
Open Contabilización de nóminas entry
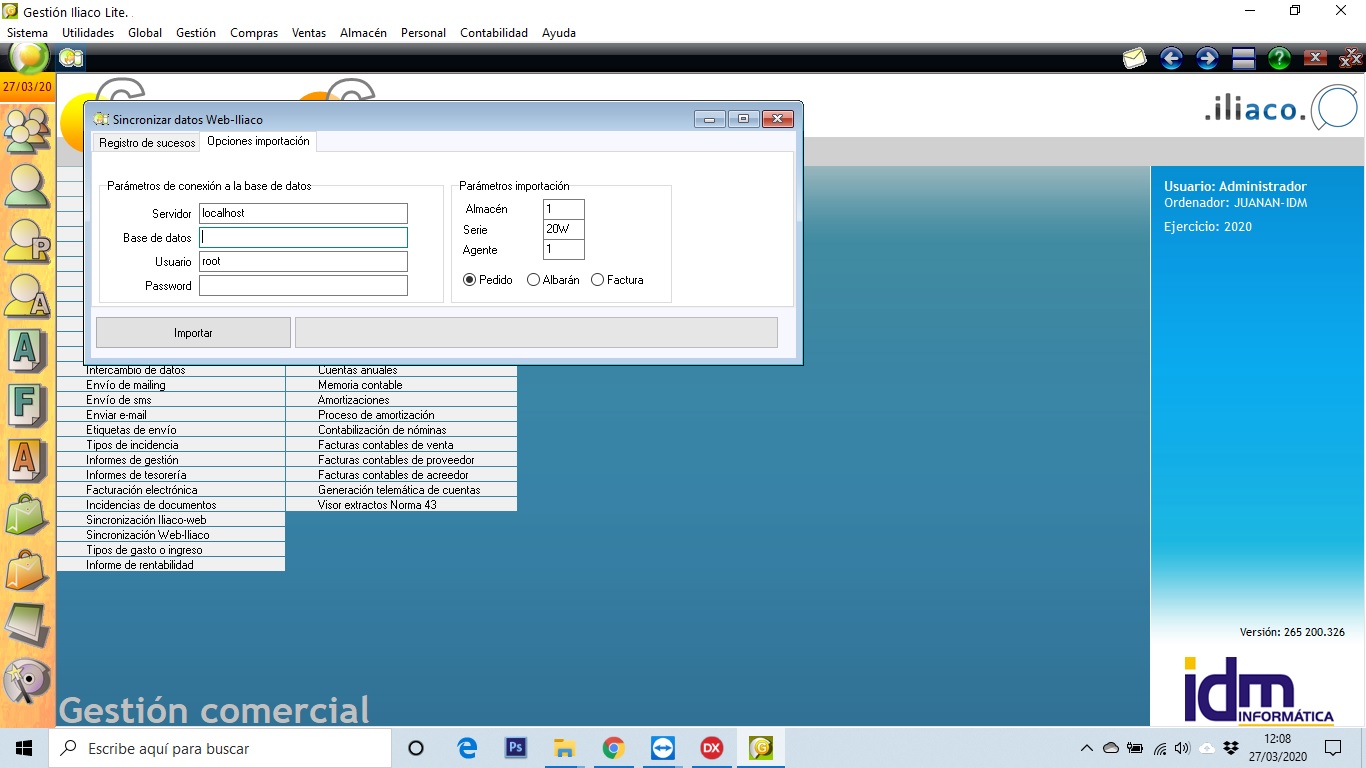click(402, 430)
